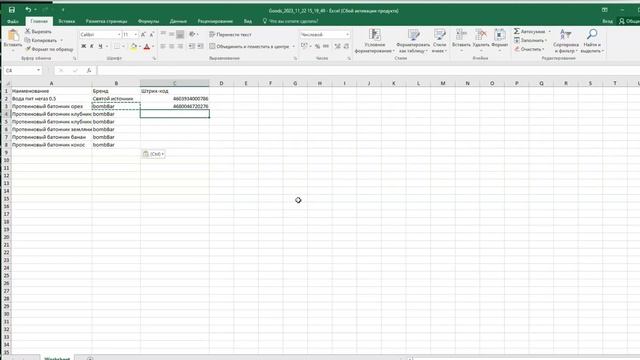Open Стили ячеек gallery
The width and height of the screenshot is (640, 360).
click(440, 41)
